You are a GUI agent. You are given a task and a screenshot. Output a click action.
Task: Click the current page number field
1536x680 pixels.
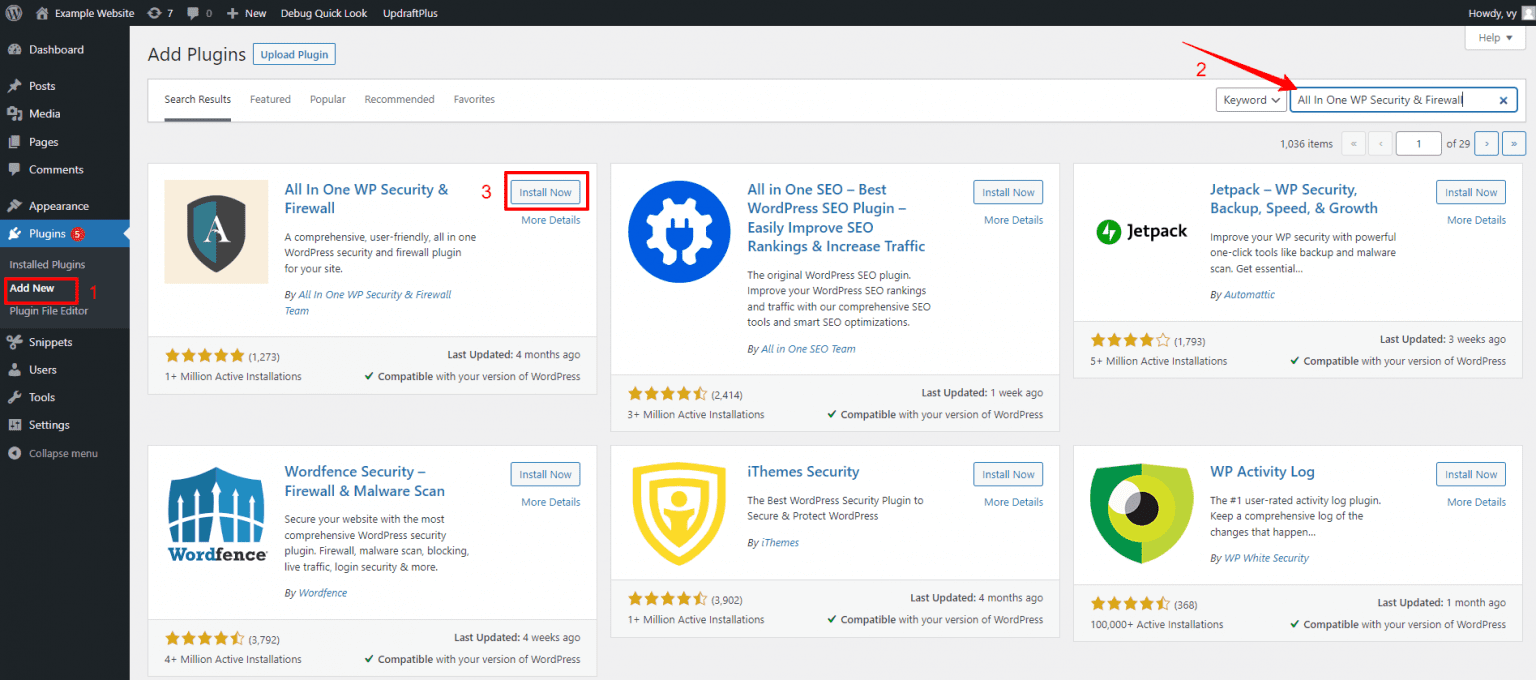pos(1419,143)
